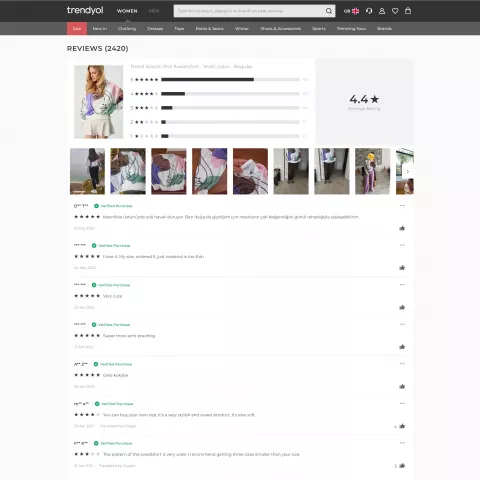
Task: Show next review photos with arrow
Action: (407, 171)
